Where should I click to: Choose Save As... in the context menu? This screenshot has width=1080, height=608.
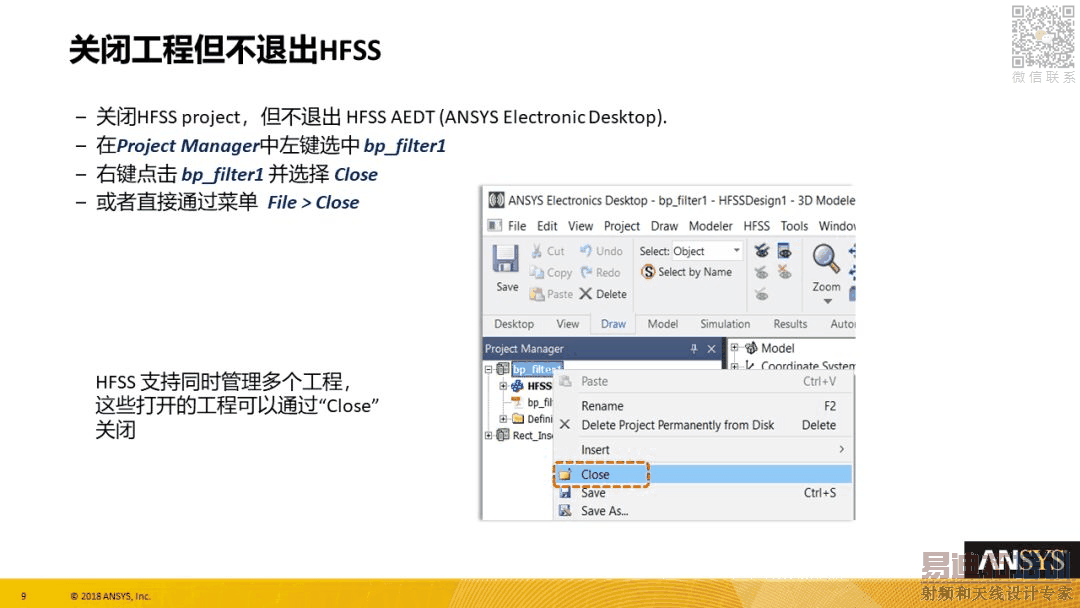703,511
